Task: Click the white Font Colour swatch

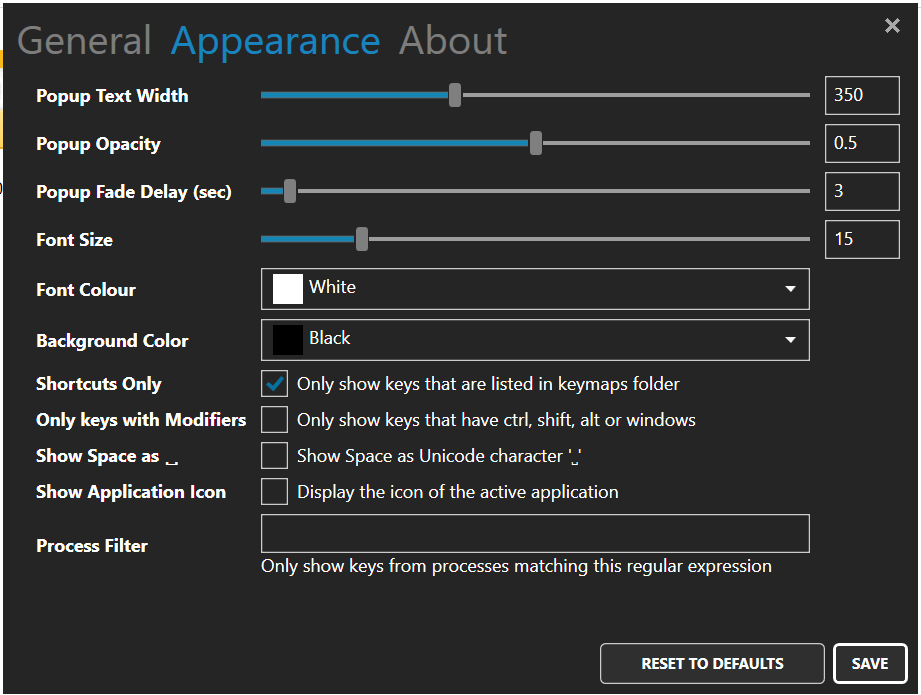Action: tap(288, 289)
